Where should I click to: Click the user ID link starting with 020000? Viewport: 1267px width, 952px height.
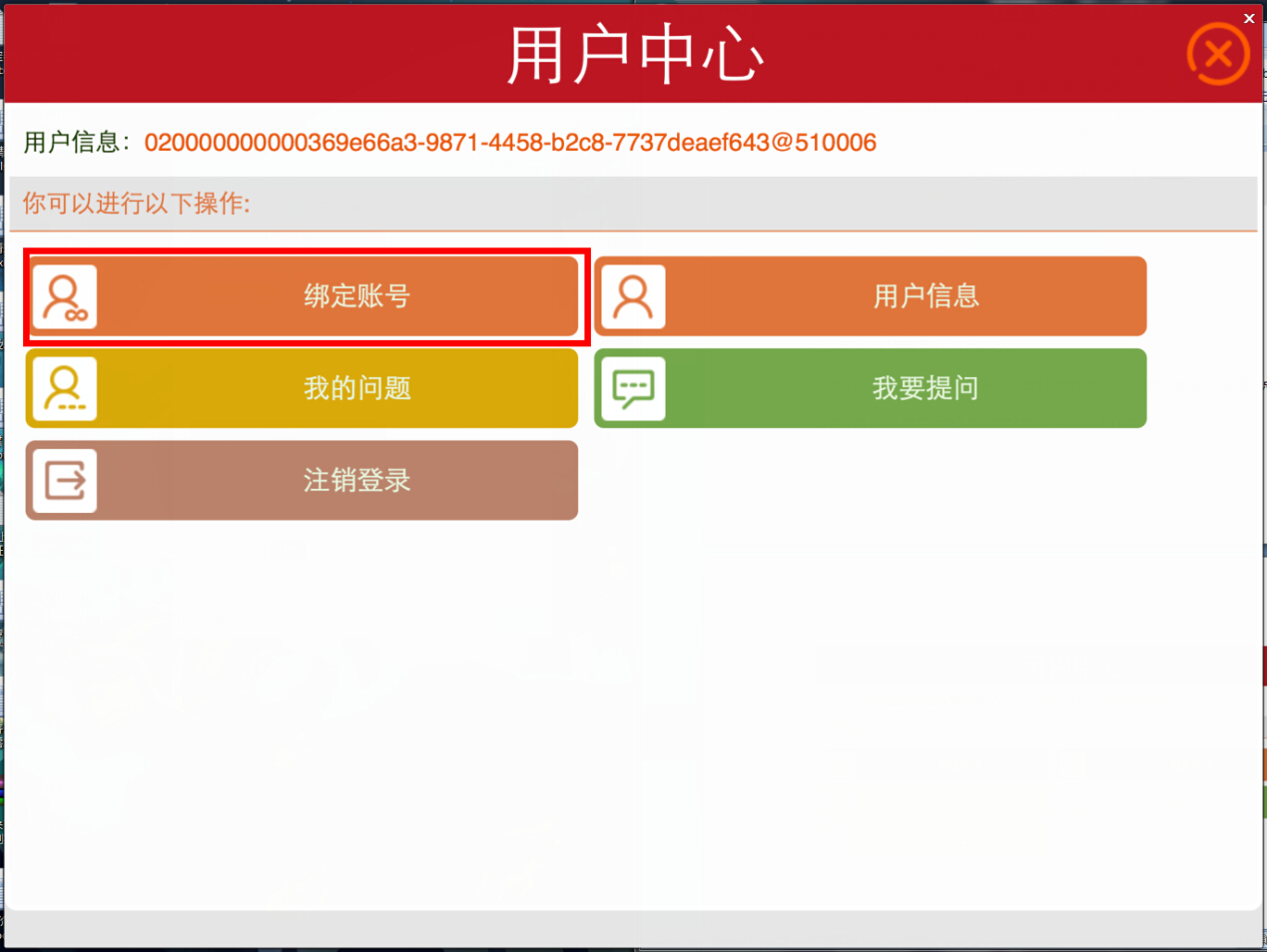509,143
